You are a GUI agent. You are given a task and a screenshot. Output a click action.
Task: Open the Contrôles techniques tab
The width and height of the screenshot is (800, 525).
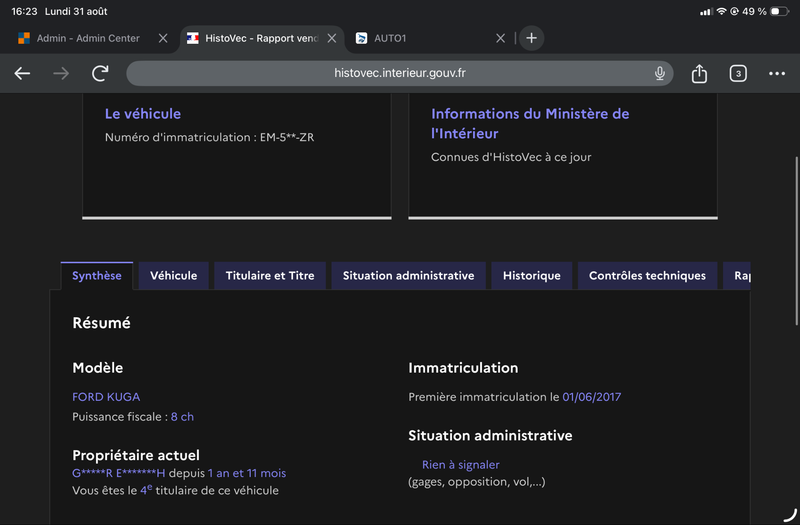pyautogui.click(x=647, y=276)
